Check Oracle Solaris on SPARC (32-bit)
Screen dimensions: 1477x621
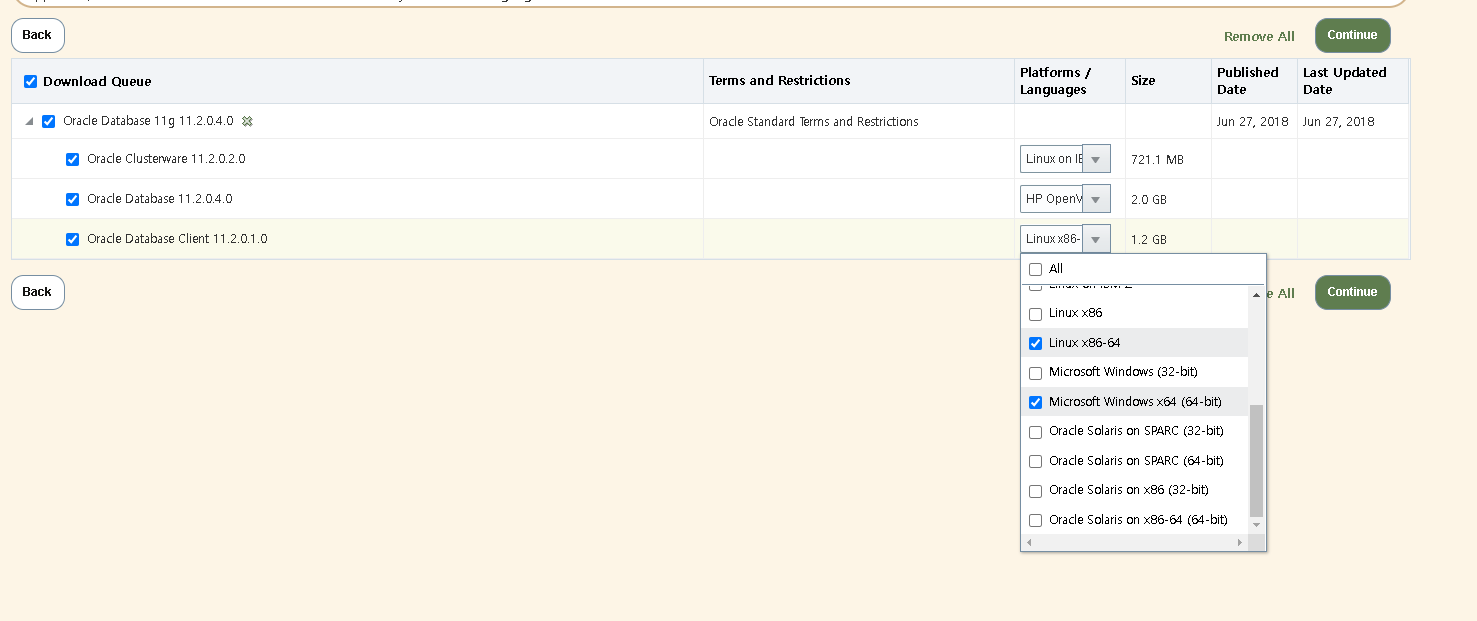pos(1035,432)
